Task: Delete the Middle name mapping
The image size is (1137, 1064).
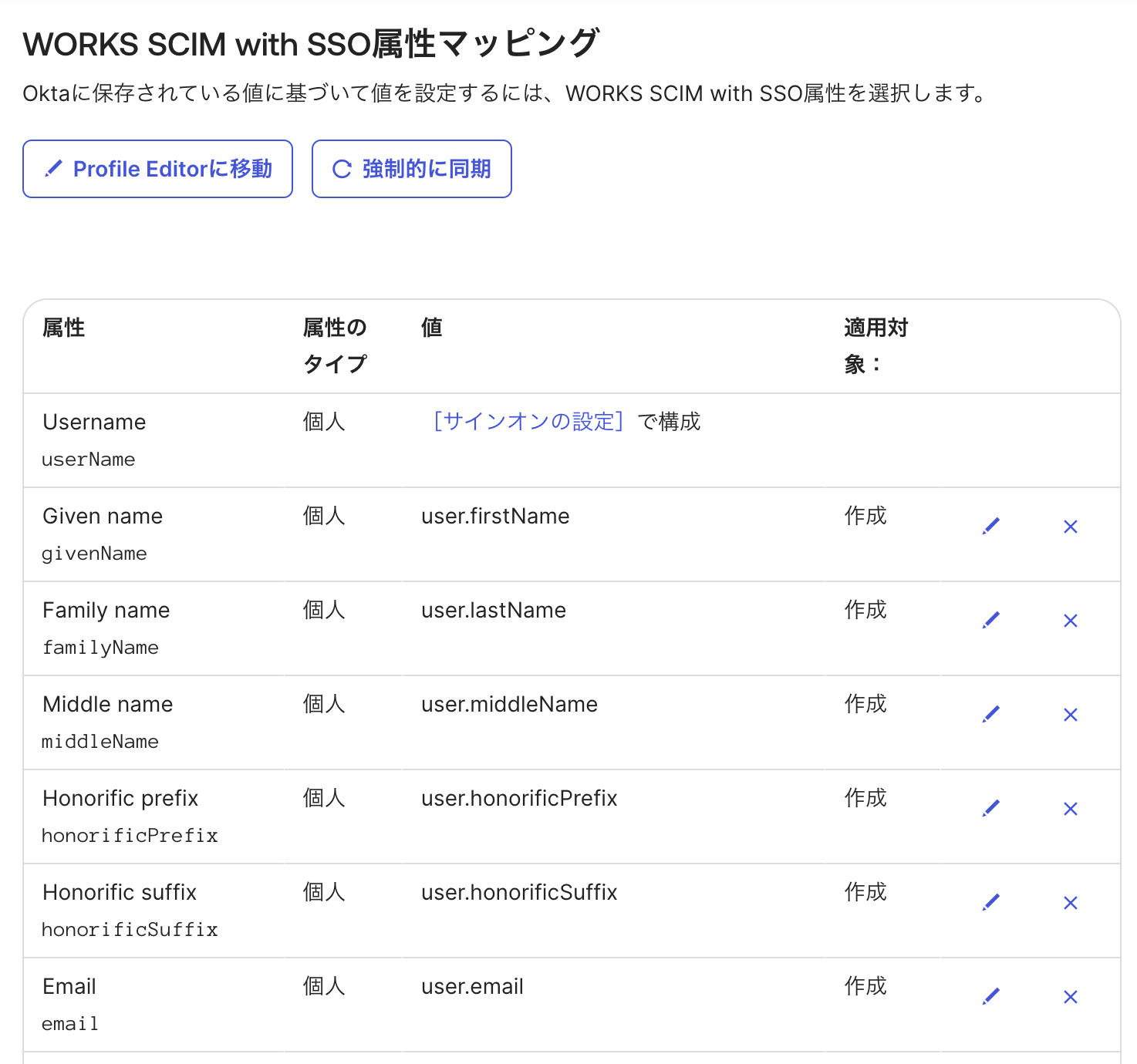Action: pyautogui.click(x=1071, y=715)
